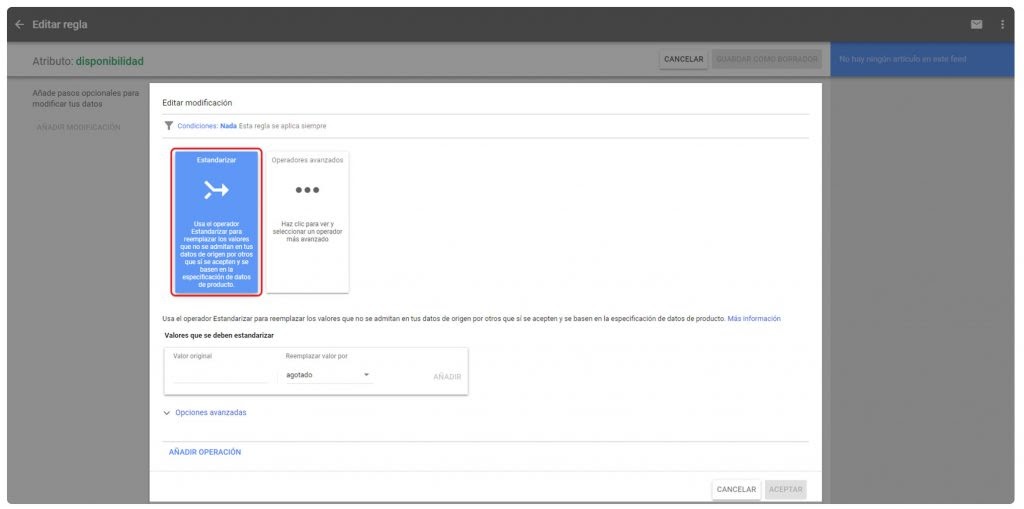Click the three dots icon in Operadores avanzados
The image size is (1024, 509).
307,190
